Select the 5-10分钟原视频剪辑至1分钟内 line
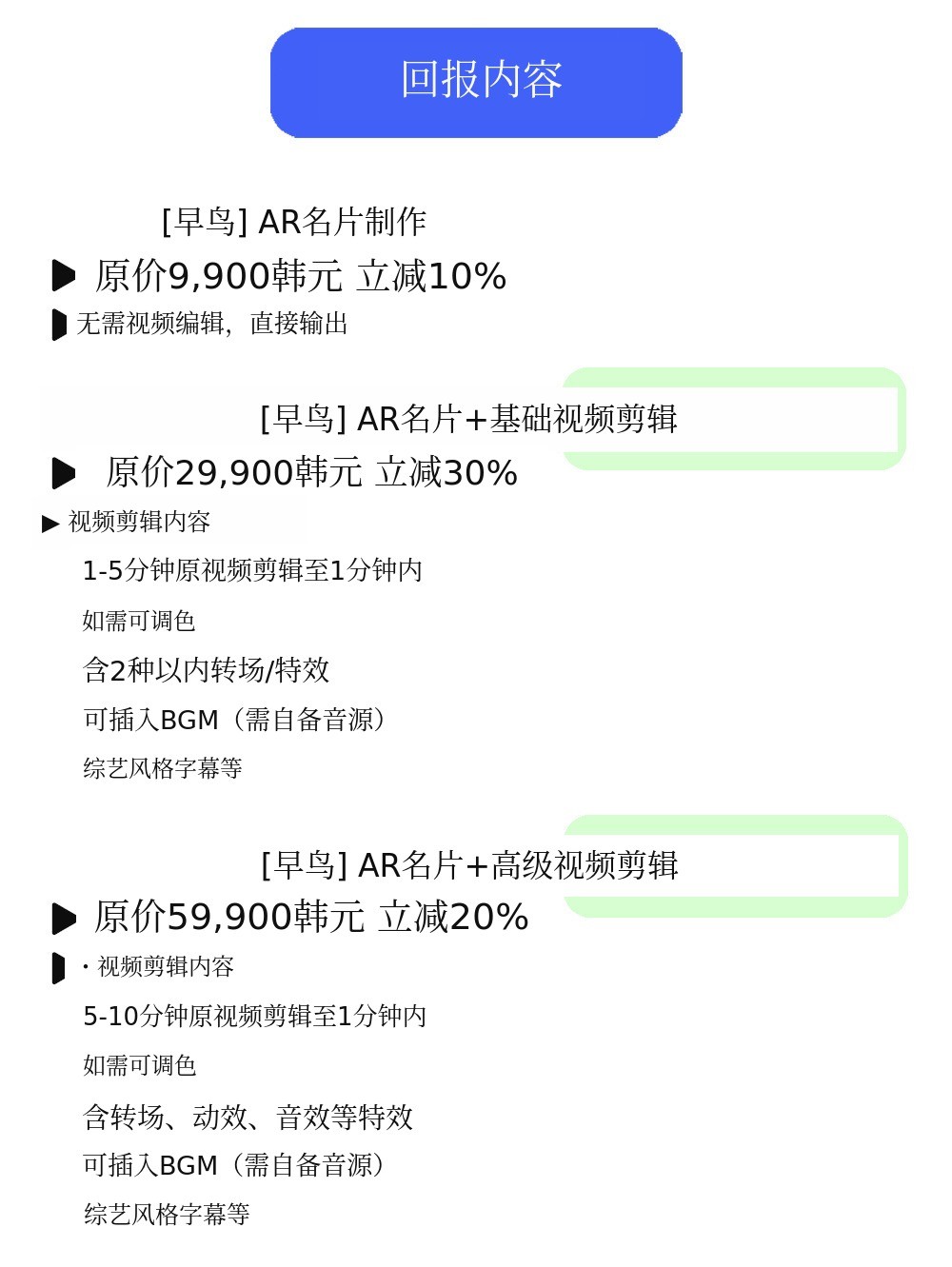 pyautogui.click(x=254, y=1017)
